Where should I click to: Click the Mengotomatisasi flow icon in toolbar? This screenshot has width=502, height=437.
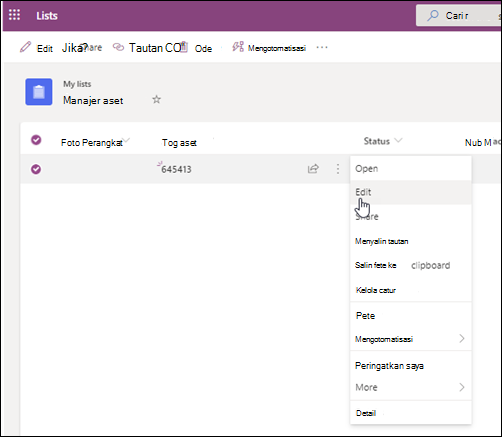[x=238, y=47]
